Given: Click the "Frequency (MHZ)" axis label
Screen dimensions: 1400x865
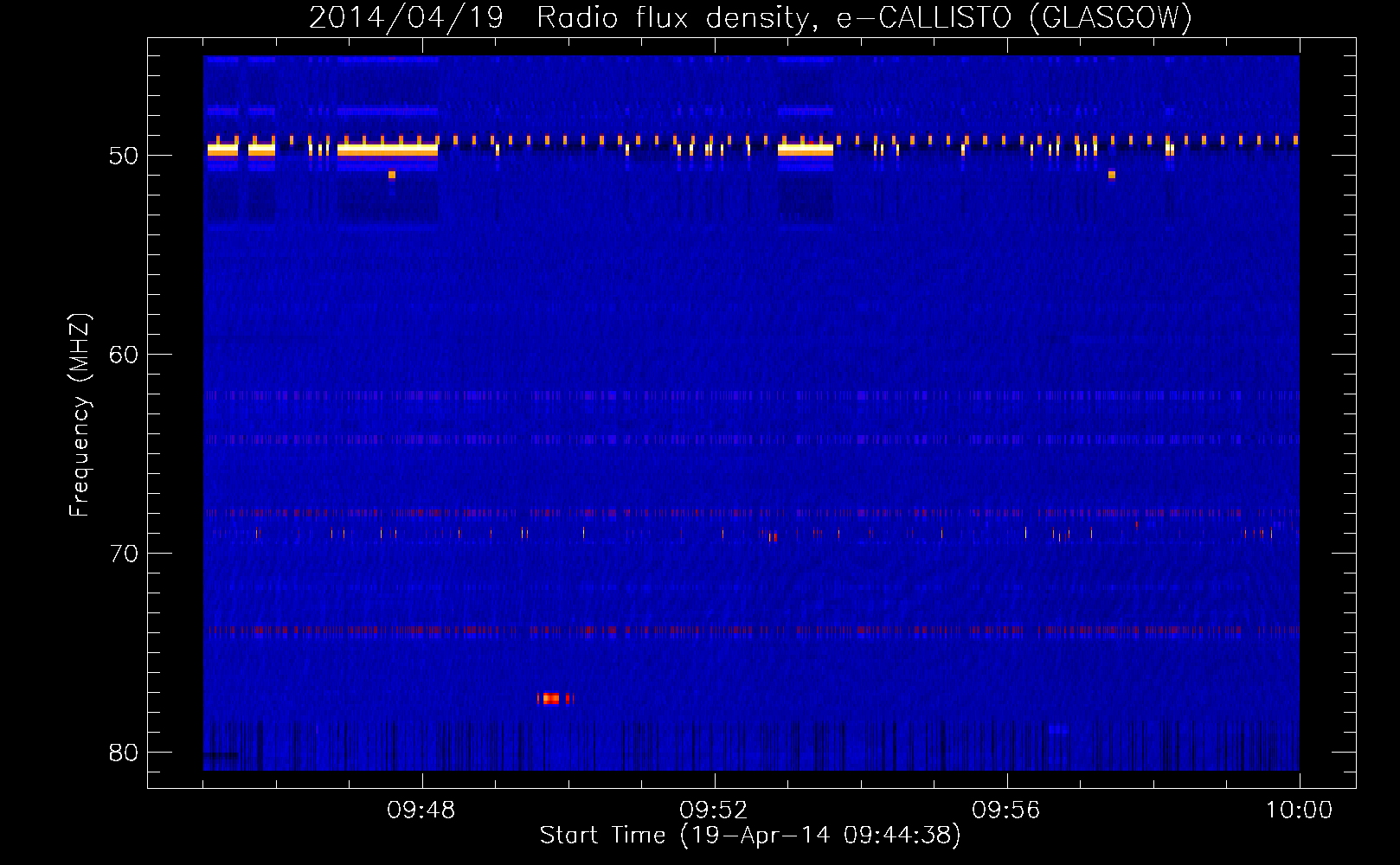Looking at the screenshot, I should (79, 415).
